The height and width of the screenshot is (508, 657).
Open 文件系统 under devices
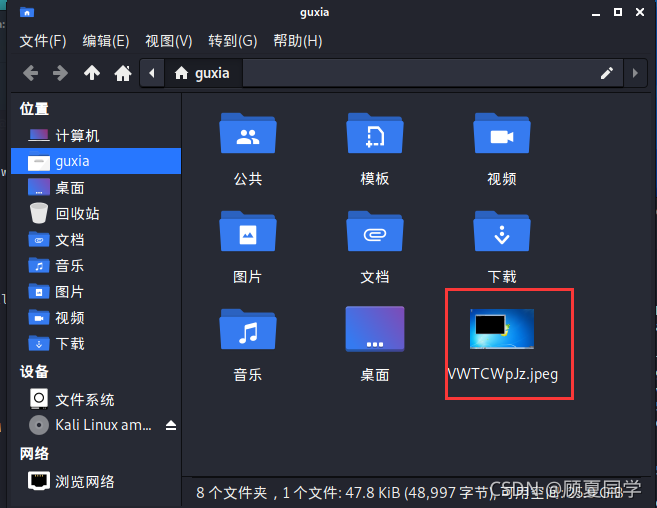pyautogui.click(x=96, y=399)
